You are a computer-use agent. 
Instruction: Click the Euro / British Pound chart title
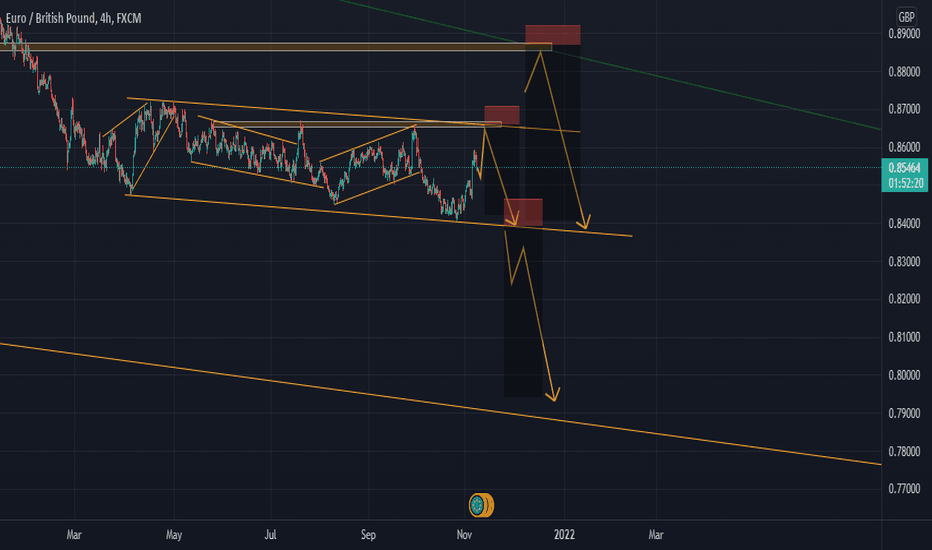point(74,18)
